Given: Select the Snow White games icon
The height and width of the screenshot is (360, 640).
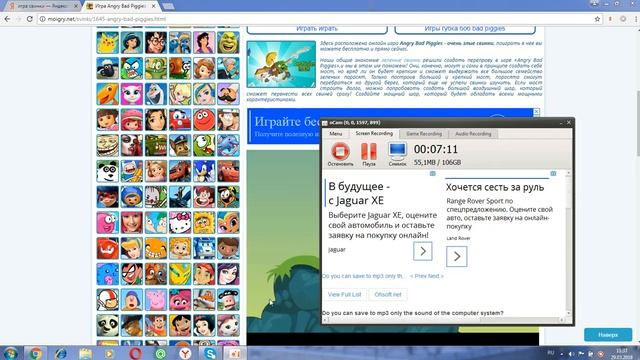Looking at the screenshot, I should [204, 325].
